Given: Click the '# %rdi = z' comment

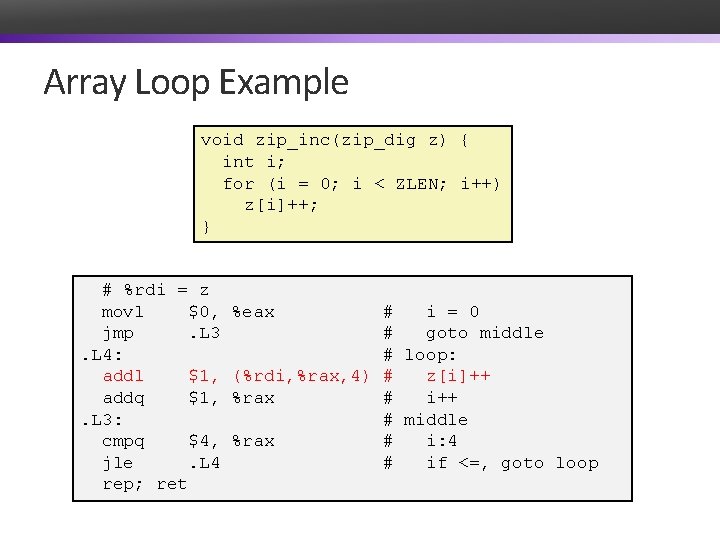Looking at the screenshot, I should click(x=156, y=290).
